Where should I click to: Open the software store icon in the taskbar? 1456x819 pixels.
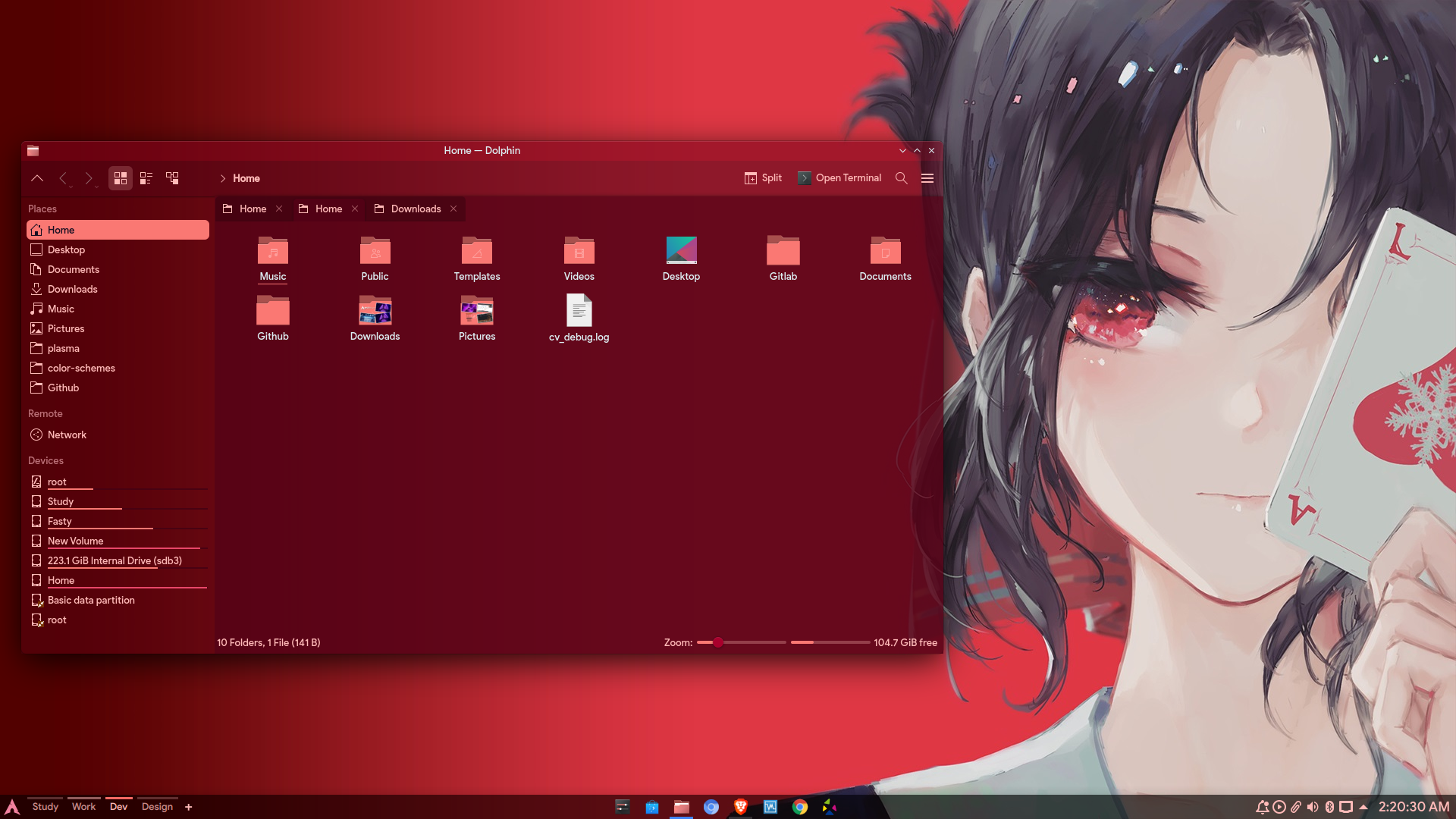[652, 807]
